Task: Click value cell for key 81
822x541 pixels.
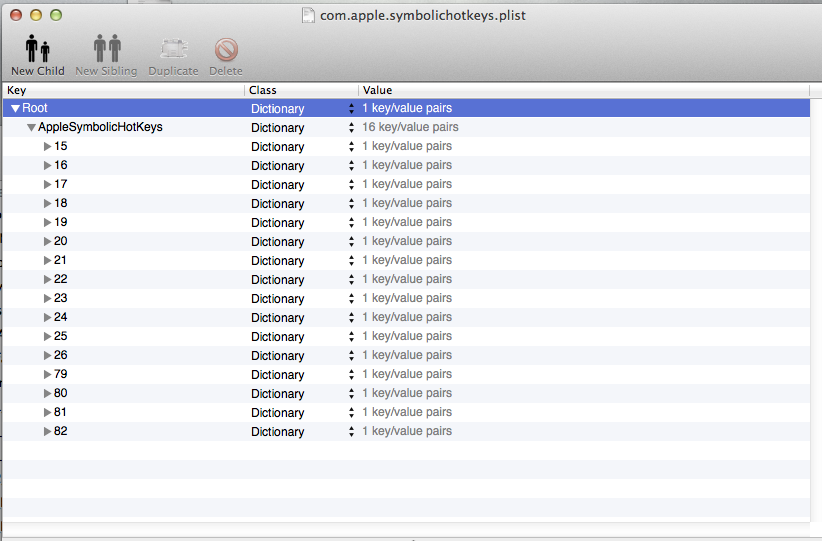Action: (407, 412)
